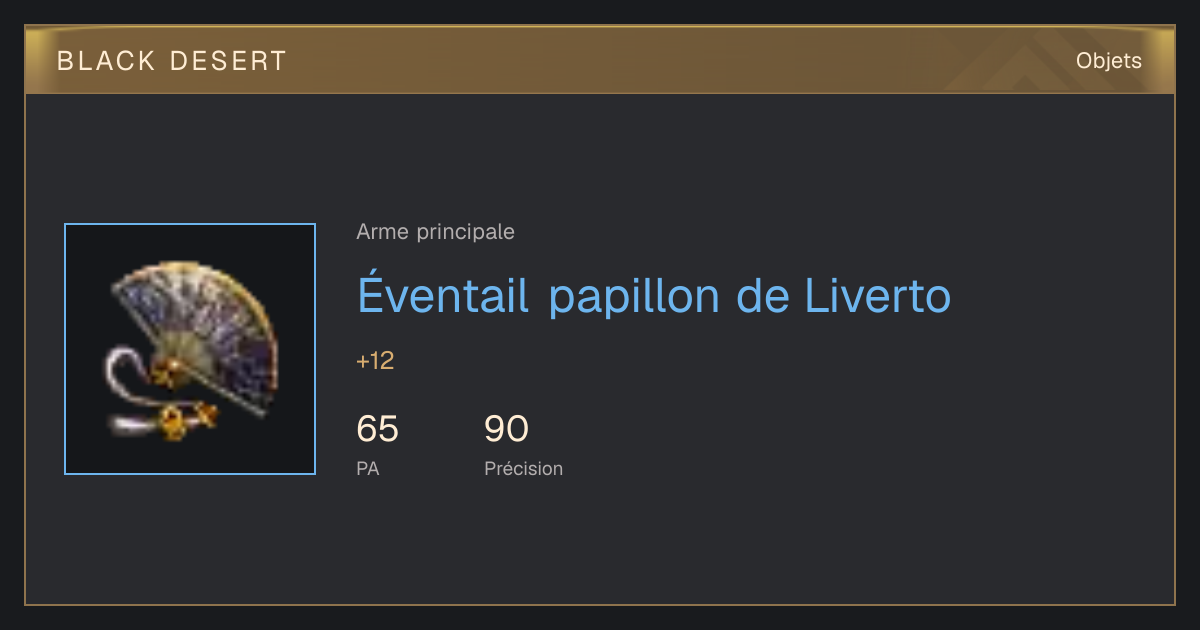Click the word Éventail in item name
The image size is (1200, 630).
[x=443, y=295]
